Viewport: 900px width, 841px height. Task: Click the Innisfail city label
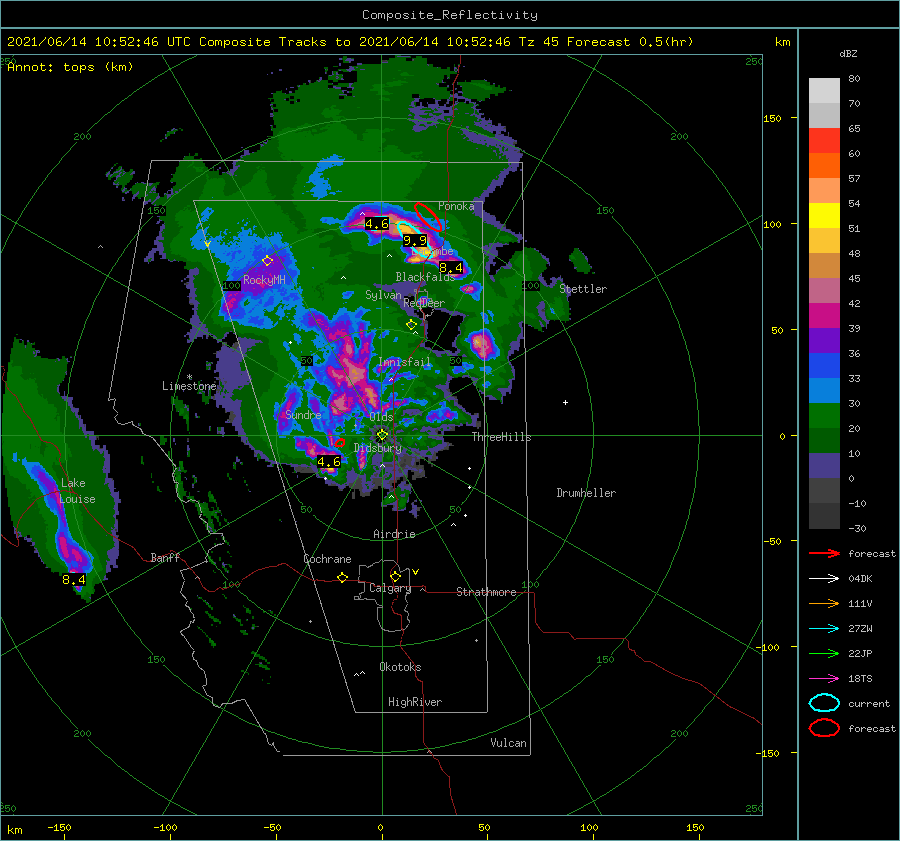(404, 362)
